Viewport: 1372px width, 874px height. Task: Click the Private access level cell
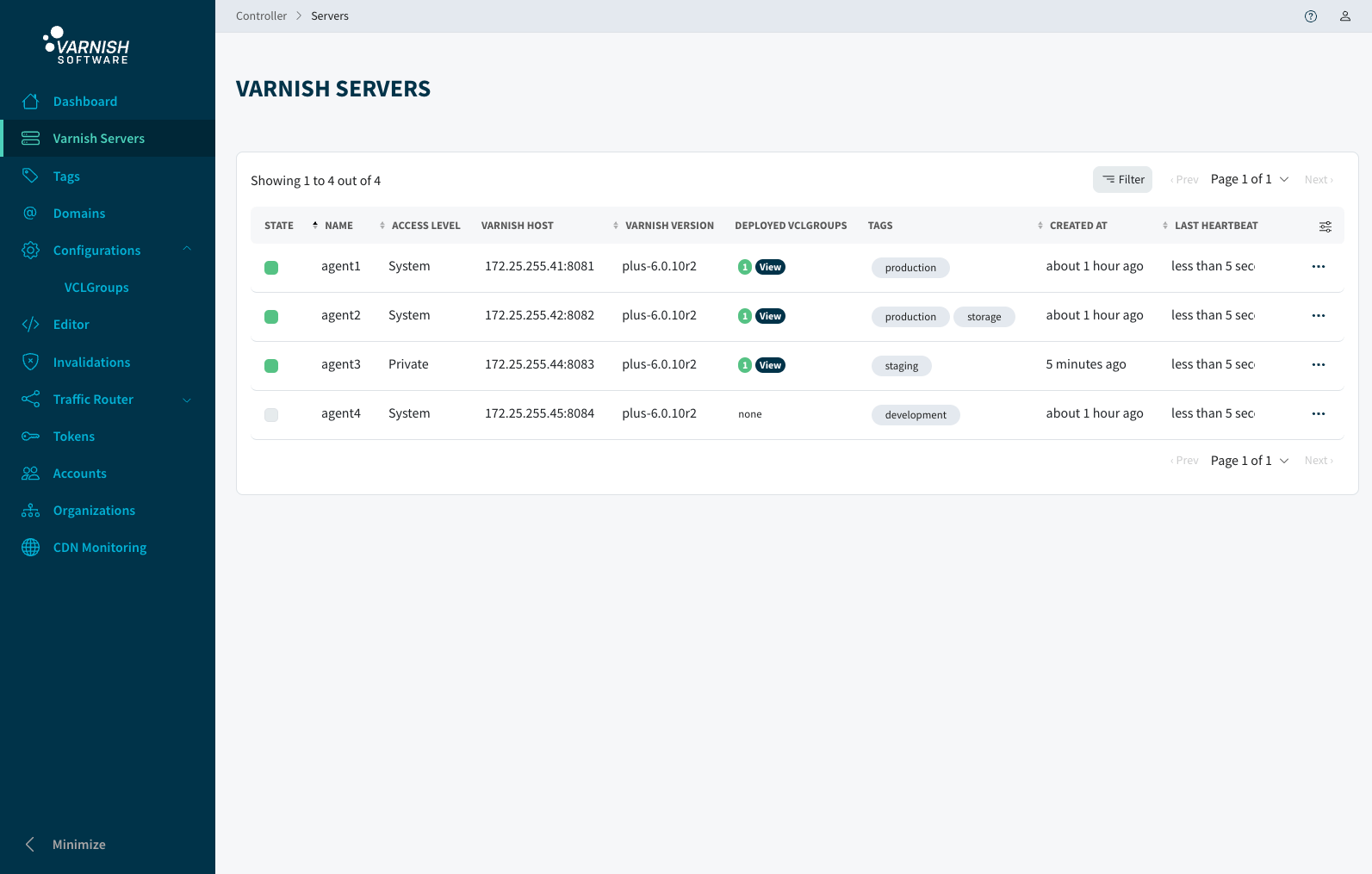[408, 364]
